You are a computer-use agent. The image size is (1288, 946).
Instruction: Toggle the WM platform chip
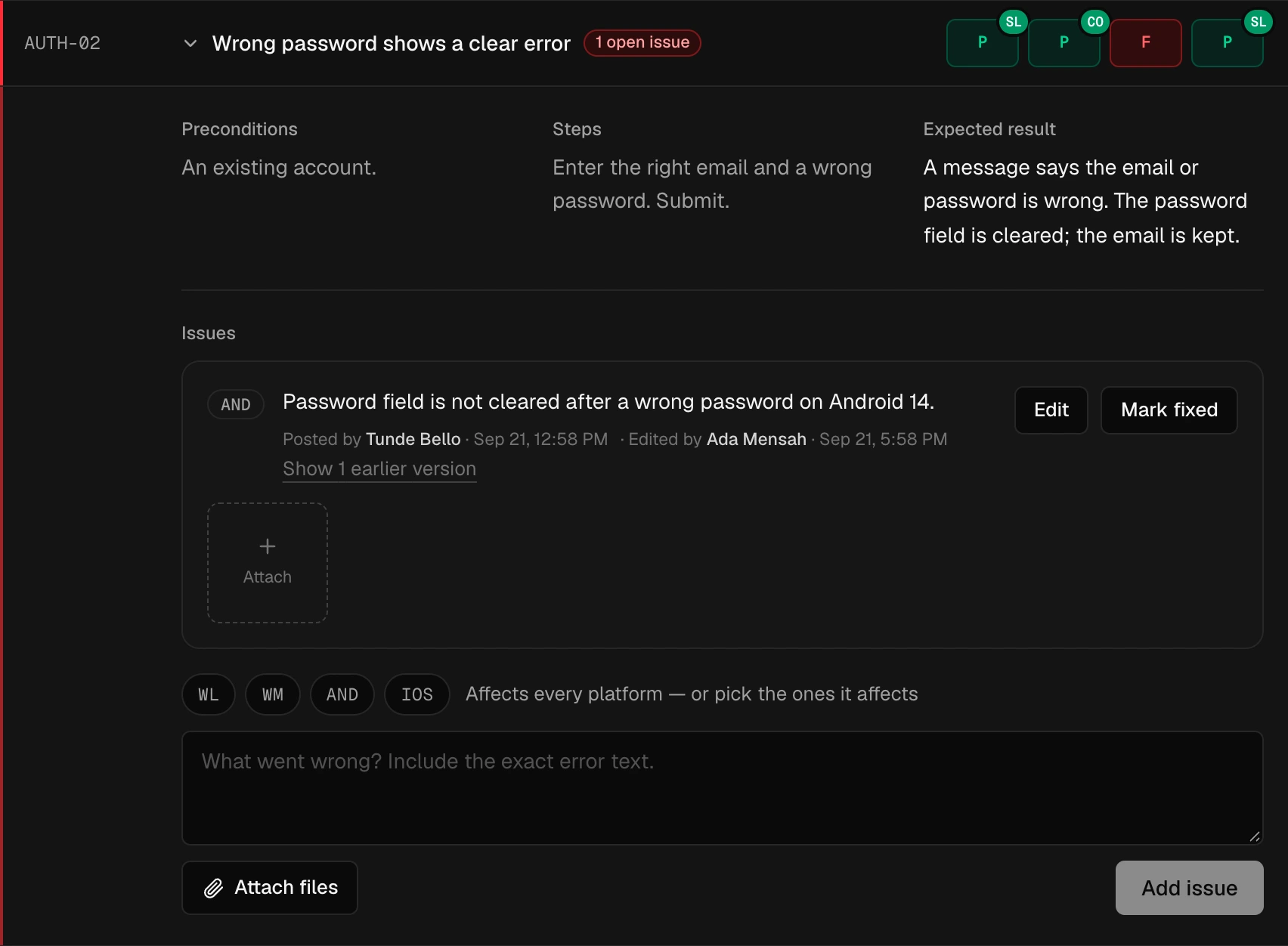tap(273, 694)
